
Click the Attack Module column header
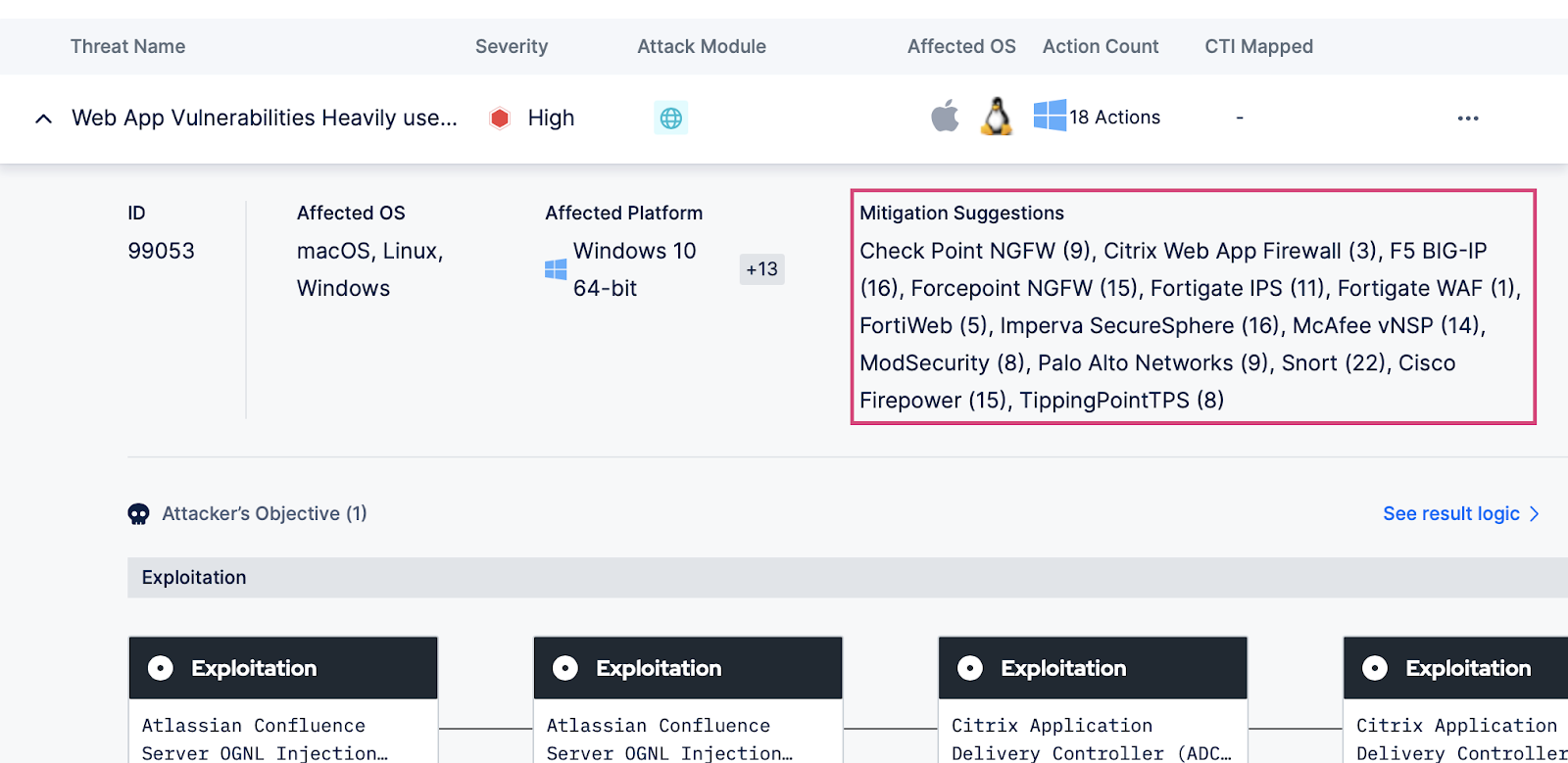[702, 46]
